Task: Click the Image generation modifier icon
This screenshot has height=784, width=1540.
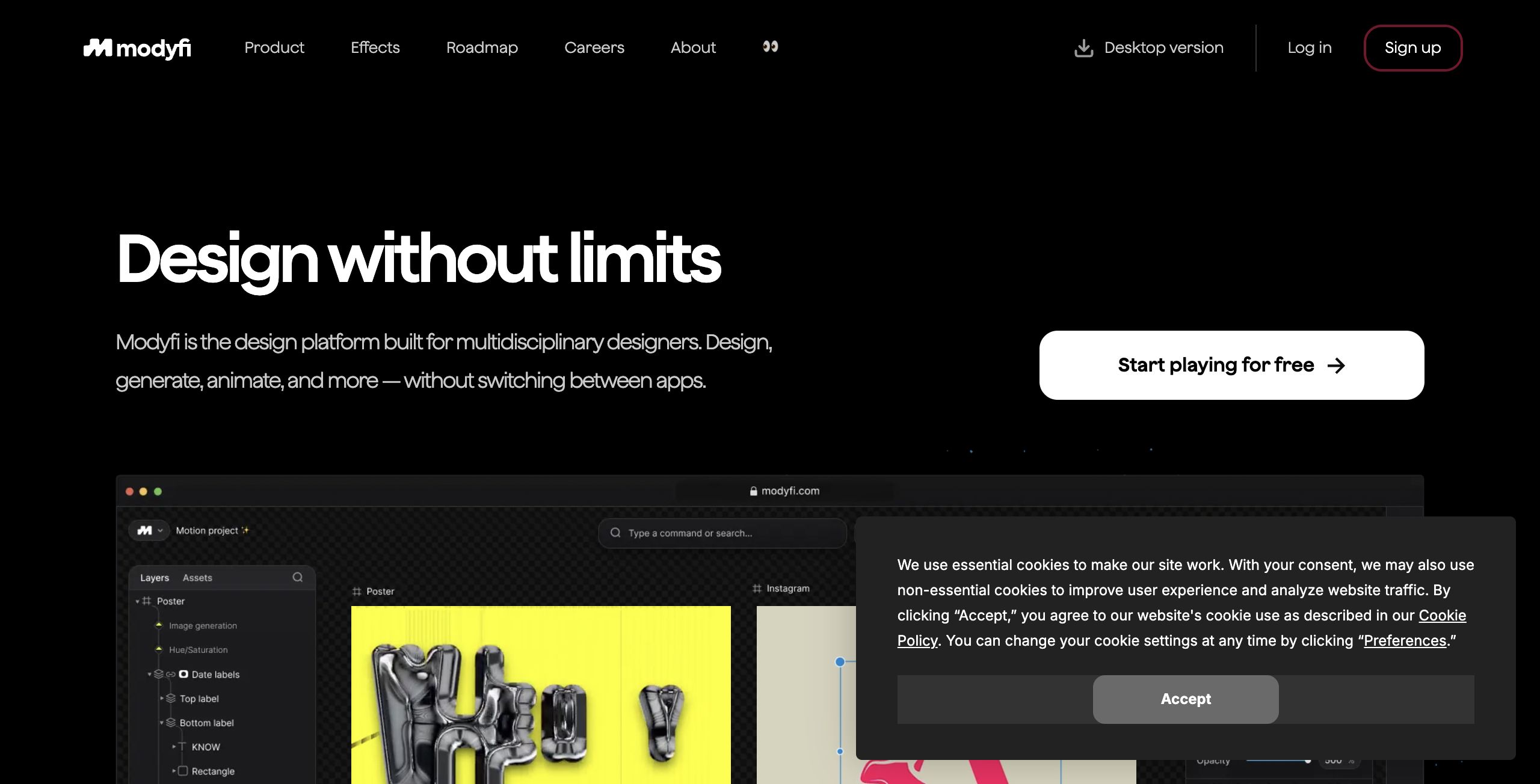Action: 159,625
